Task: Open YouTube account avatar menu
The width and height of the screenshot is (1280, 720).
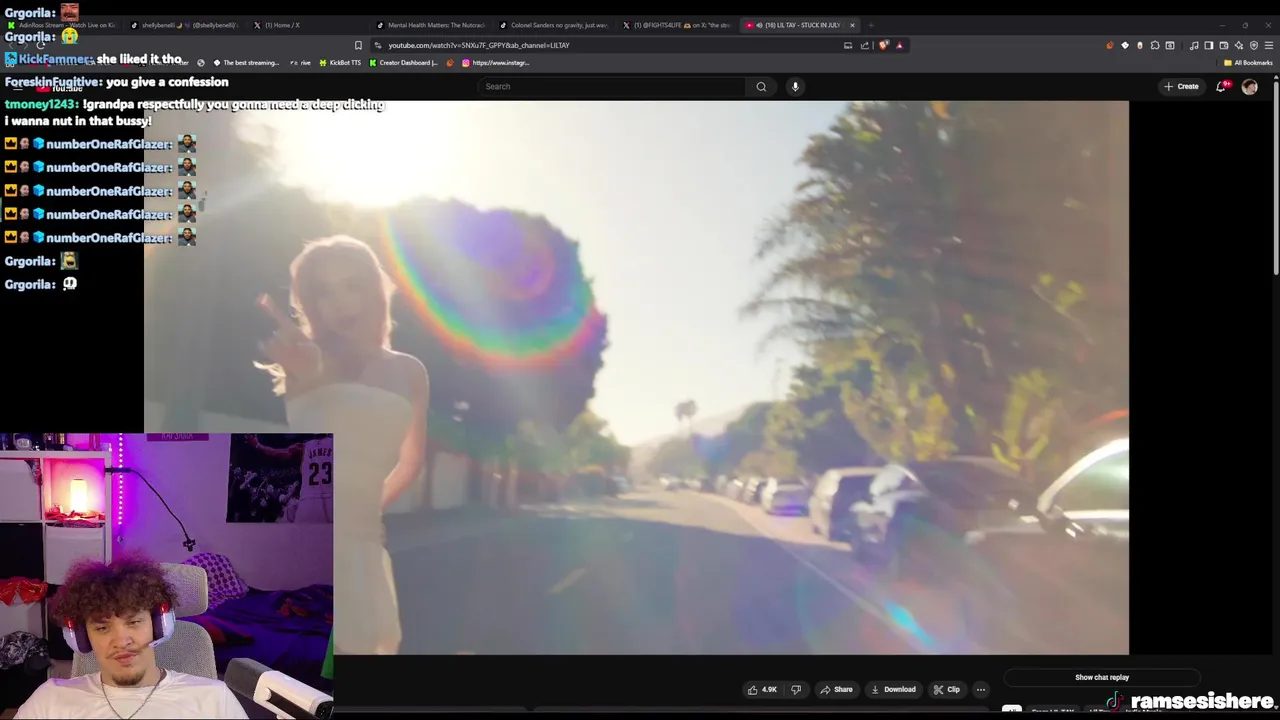Action: pyautogui.click(x=1250, y=87)
